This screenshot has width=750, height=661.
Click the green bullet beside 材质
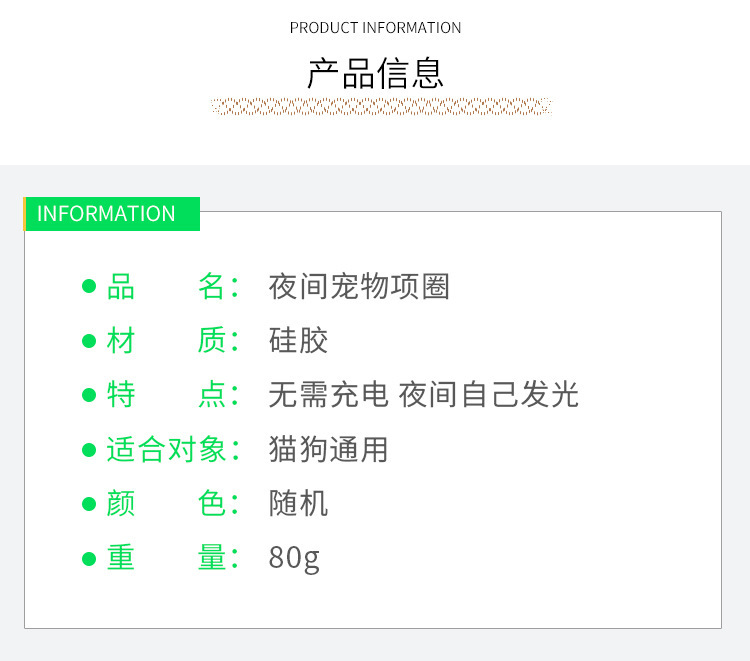(89, 342)
